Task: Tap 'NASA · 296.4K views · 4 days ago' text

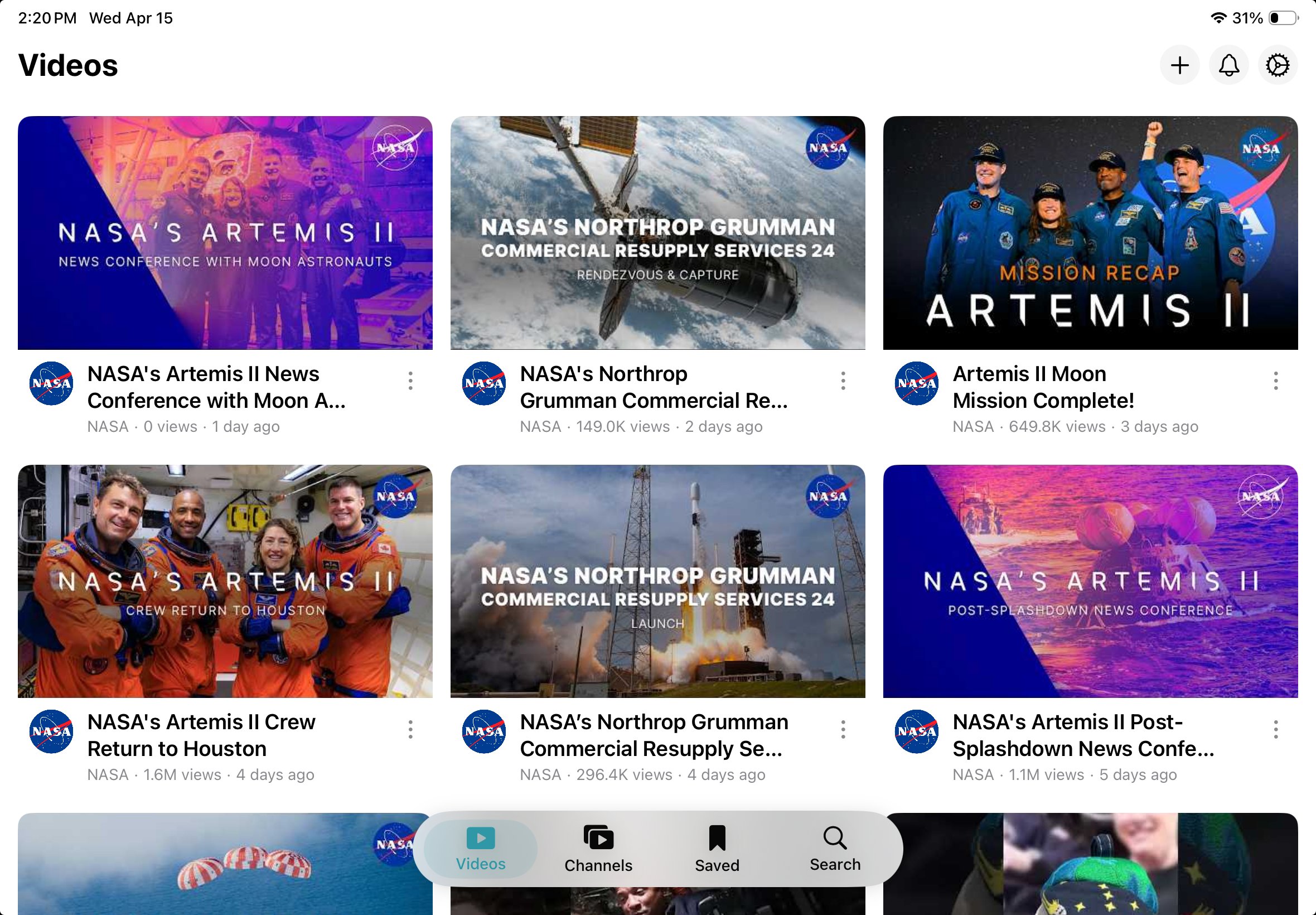Action: click(x=642, y=774)
